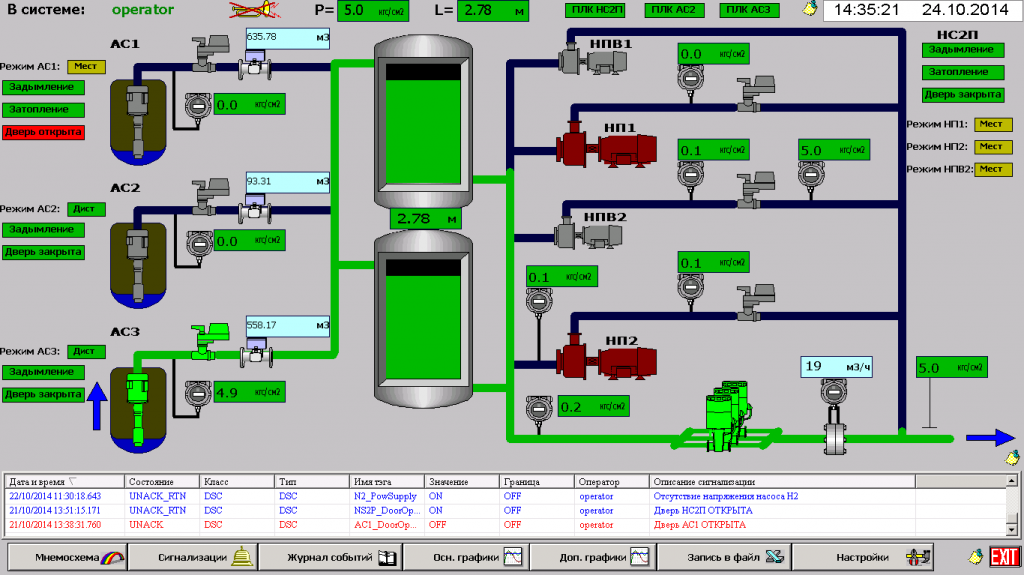The width and height of the screenshot is (1024, 575).
Task: Toggle the Режим АС1 'Мест' mode indicator
Action: [x=86, y=66]
